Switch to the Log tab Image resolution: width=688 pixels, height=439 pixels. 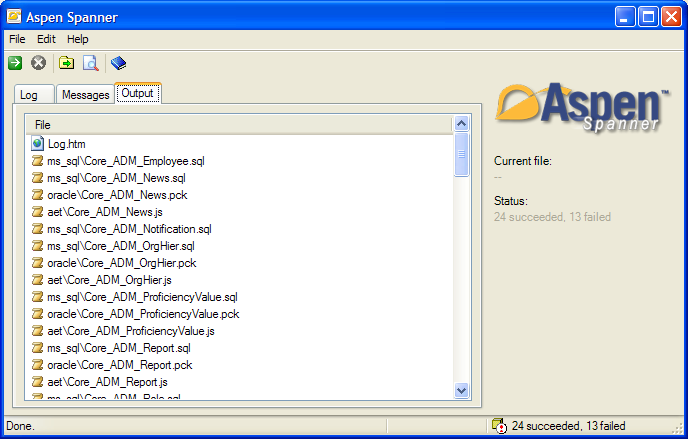pyautogui.click(x=29, y=95)
